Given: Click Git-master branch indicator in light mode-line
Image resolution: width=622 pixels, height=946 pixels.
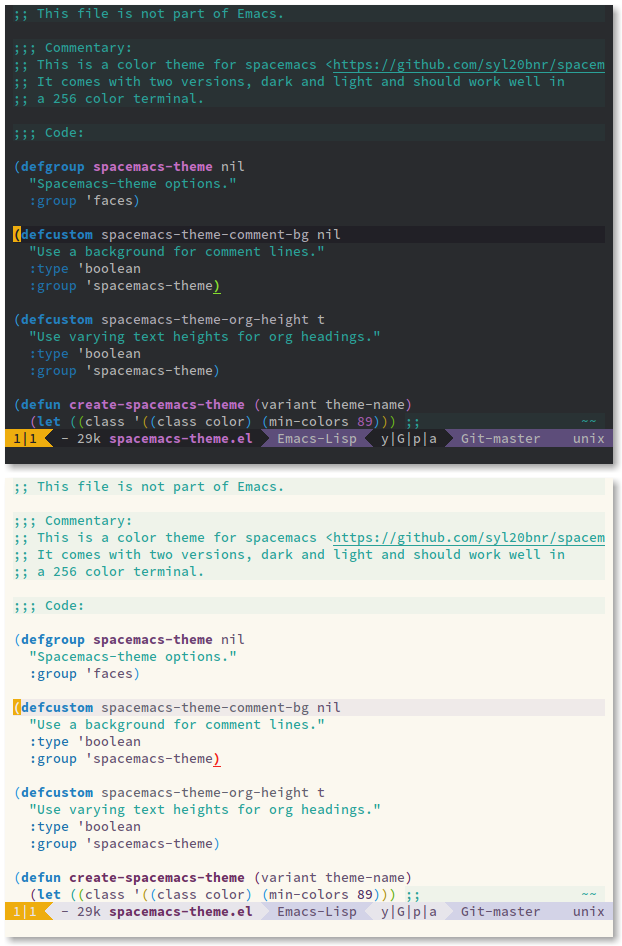Looking at the screenshot, I should tap(501, 912).
